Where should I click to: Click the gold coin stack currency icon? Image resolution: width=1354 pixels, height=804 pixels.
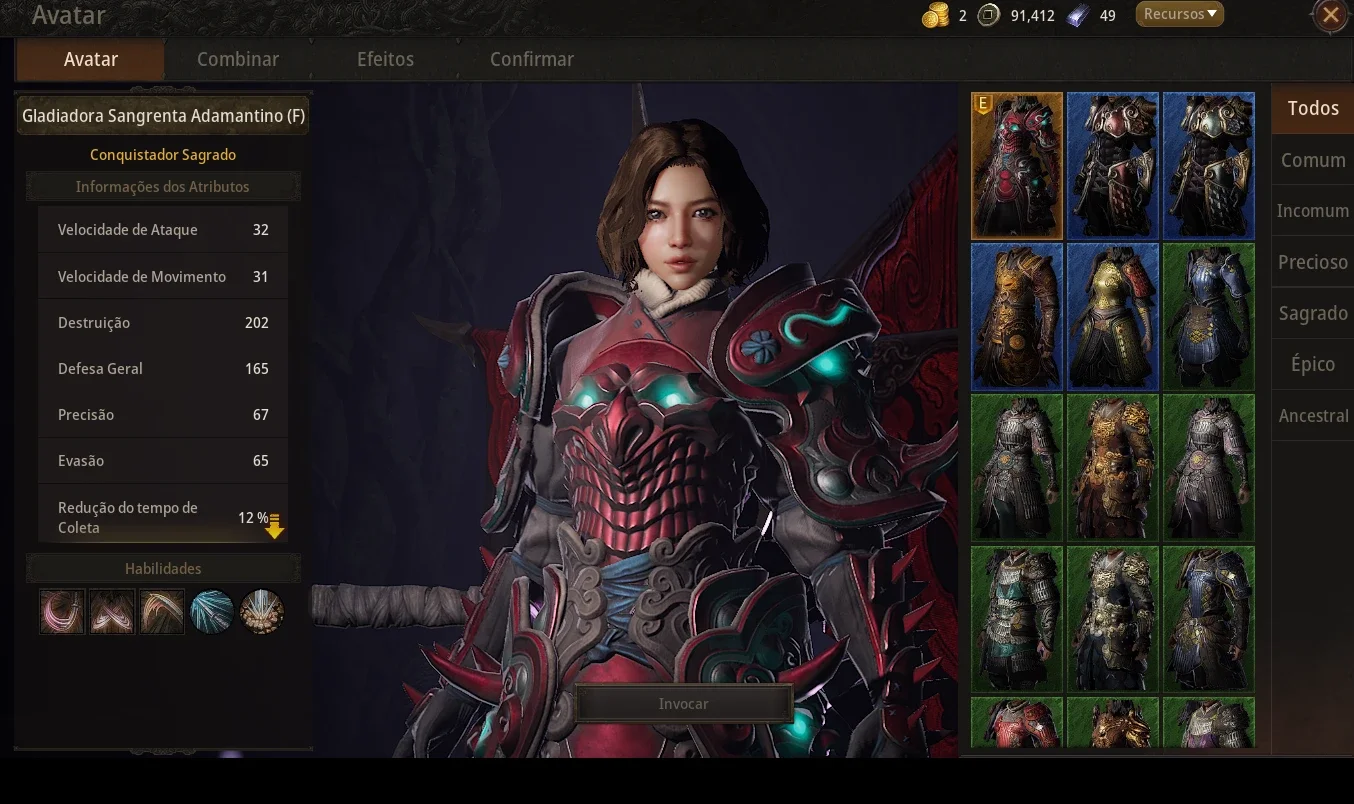pos(935,15)
